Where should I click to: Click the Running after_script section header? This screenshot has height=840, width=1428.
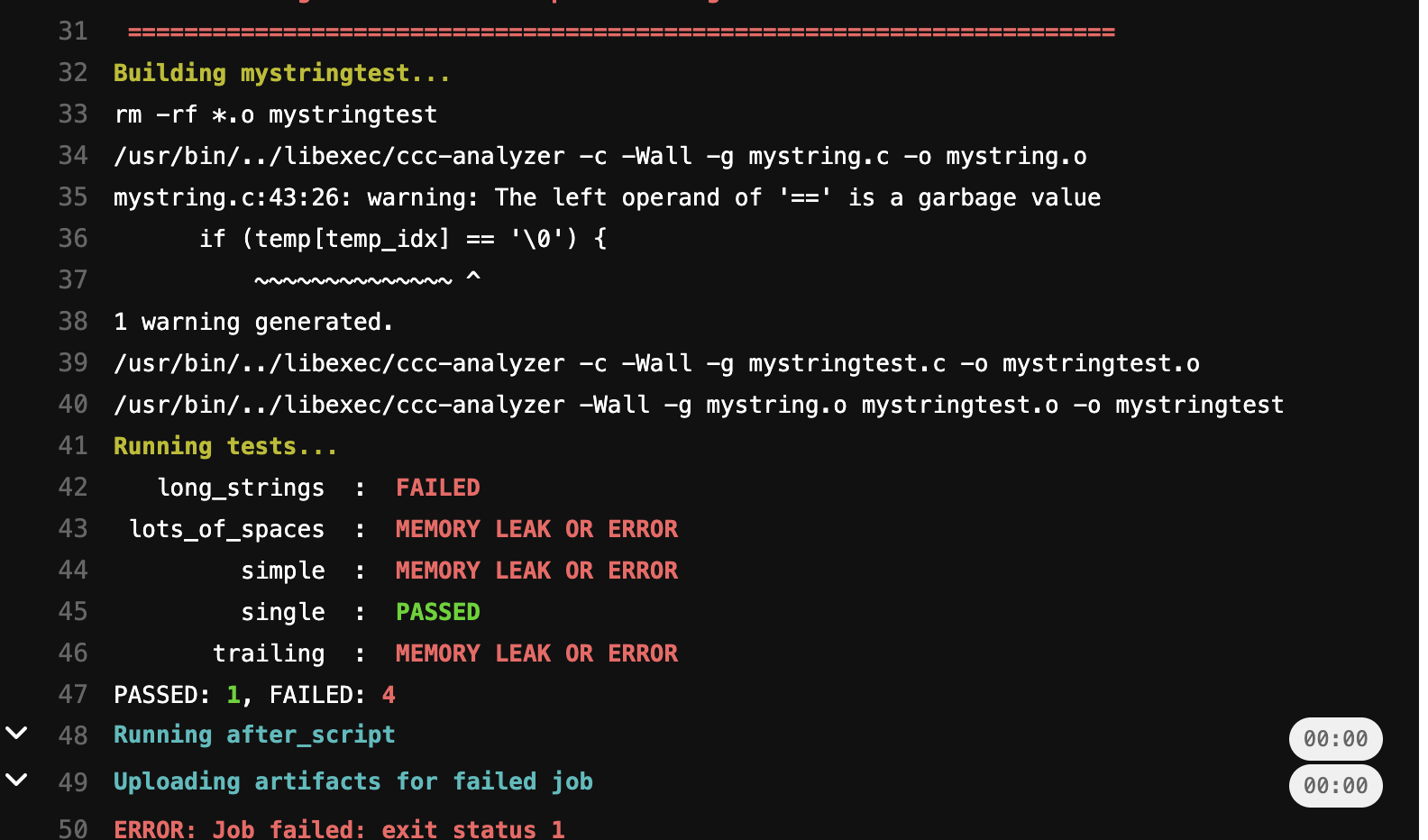tap(254, 735)
